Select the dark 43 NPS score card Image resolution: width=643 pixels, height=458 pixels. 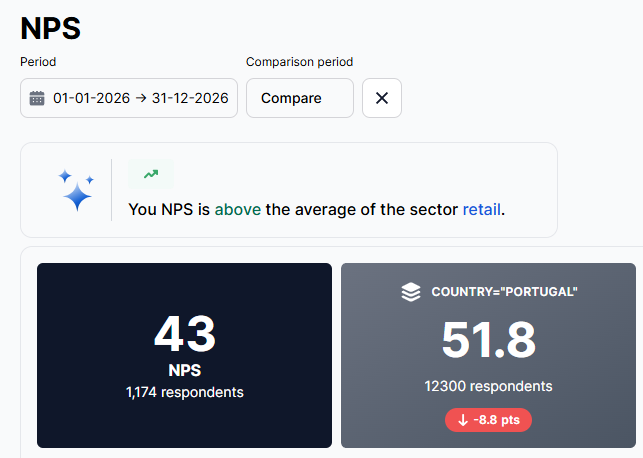184,355
